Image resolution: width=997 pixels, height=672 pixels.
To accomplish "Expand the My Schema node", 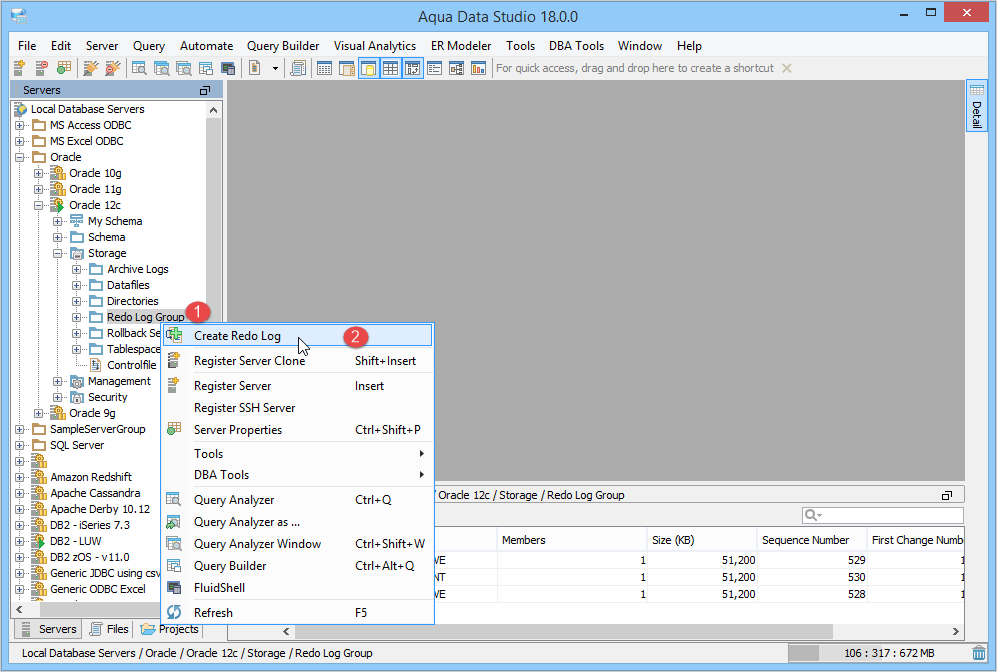I will coord(58,221).
